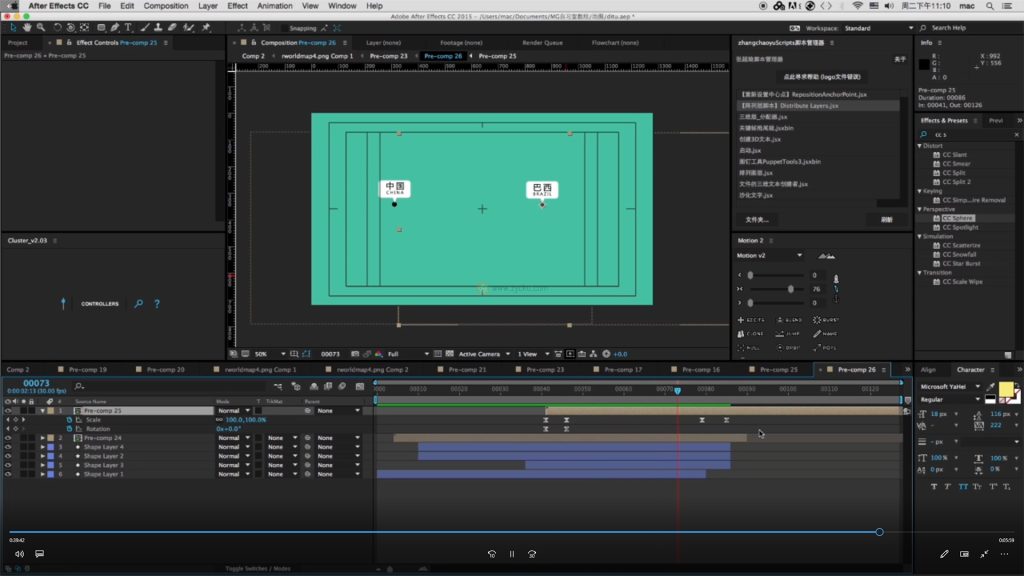
Task: Open the Animation menu
Action: point(275,6)
